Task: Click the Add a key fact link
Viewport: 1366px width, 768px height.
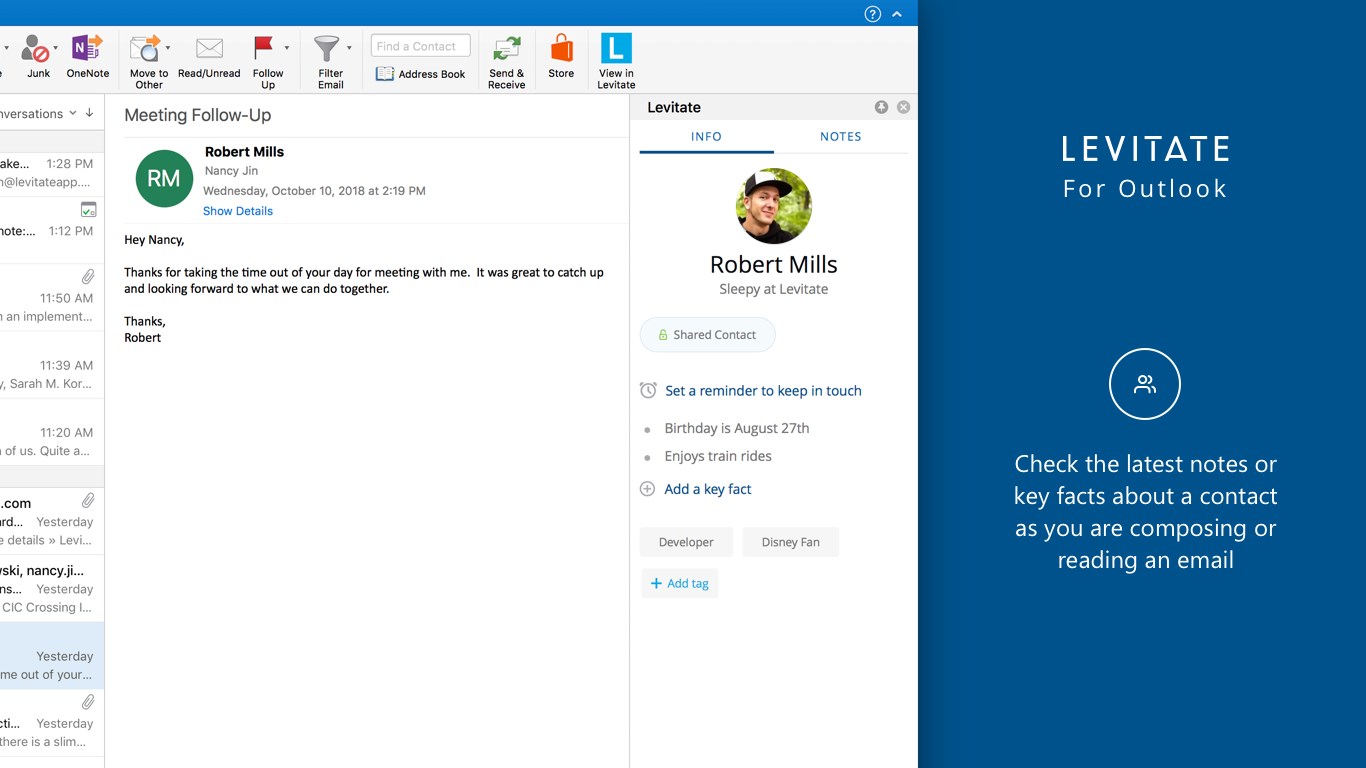Action: click(708, 489)
